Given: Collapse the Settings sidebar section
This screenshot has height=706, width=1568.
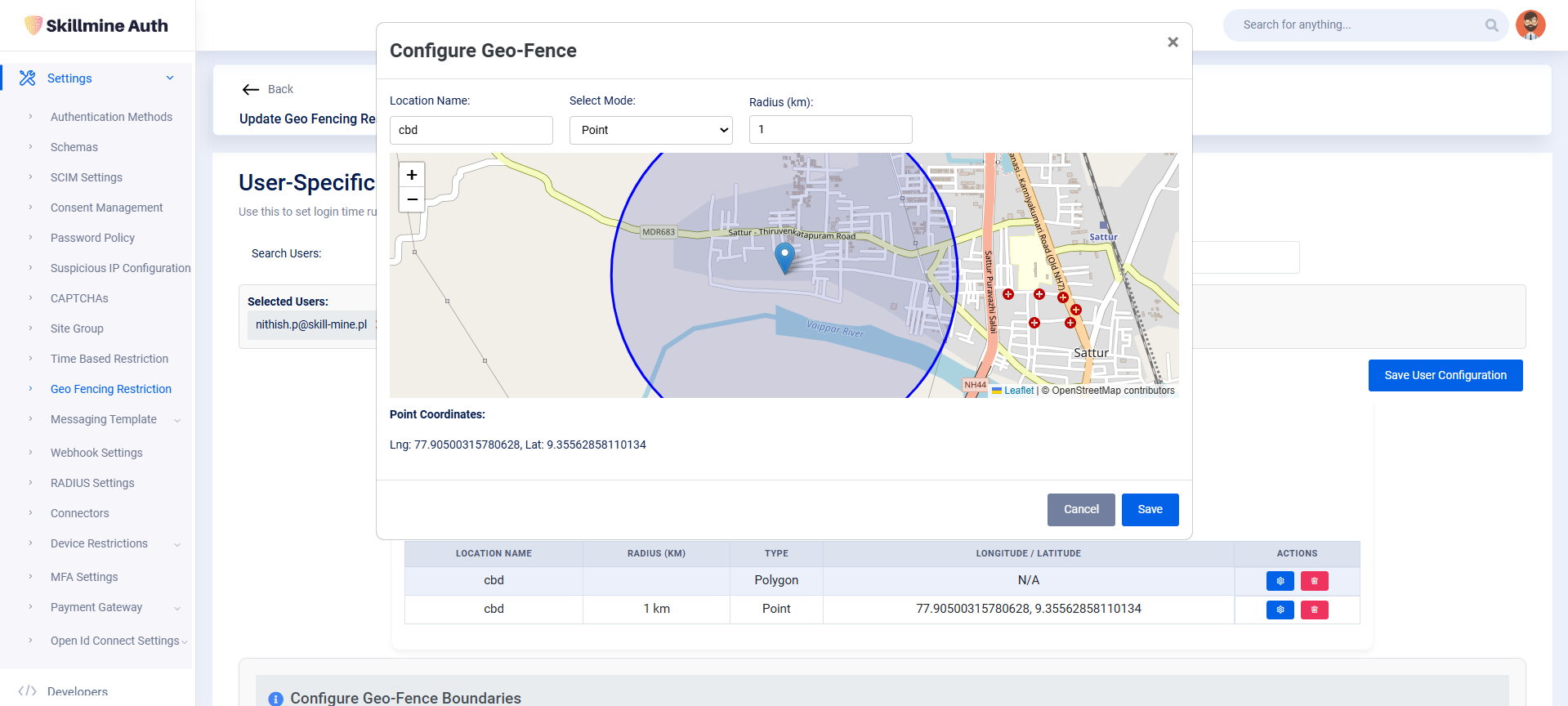Looking at the screenshot, I should pyautogui.click(x=170, y=78).
